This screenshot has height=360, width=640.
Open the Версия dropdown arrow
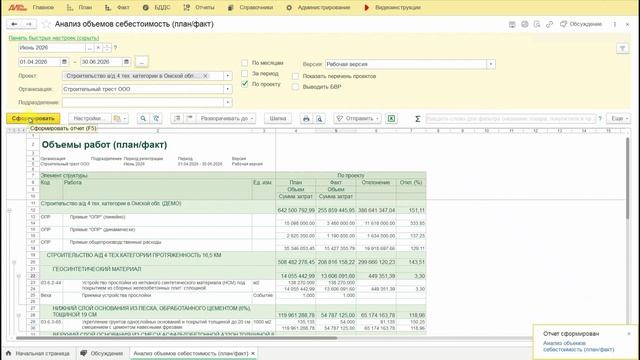click(491, 64)
